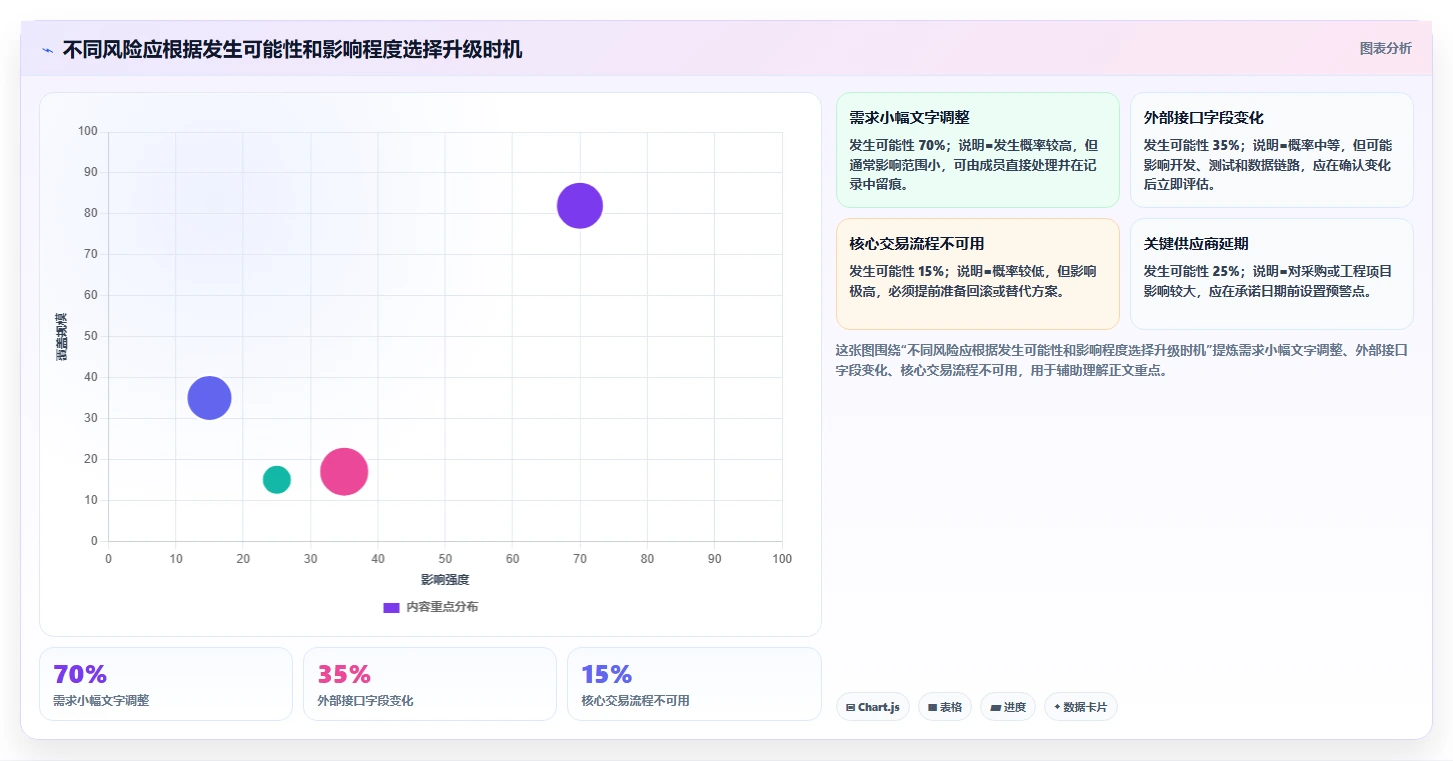Click the main title 不同风险应根据发生可能性
This screenshot has height=761, width=1453.
click(x=292, y=50)
